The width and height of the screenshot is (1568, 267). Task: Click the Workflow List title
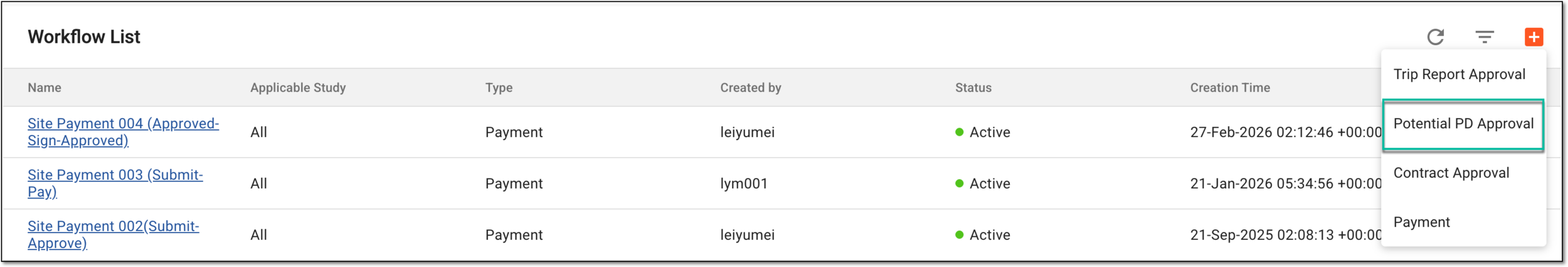[84, 37]
